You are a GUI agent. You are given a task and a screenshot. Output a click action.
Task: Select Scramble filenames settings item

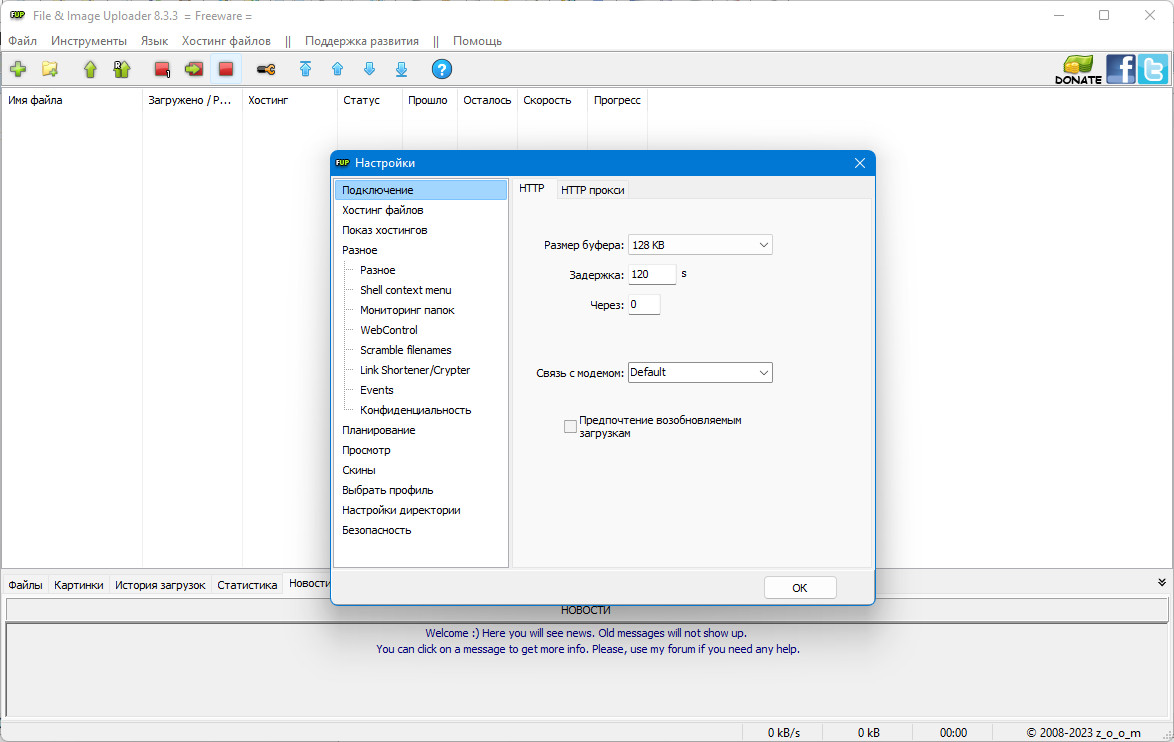pyautogui.click(x=406, y=350)
